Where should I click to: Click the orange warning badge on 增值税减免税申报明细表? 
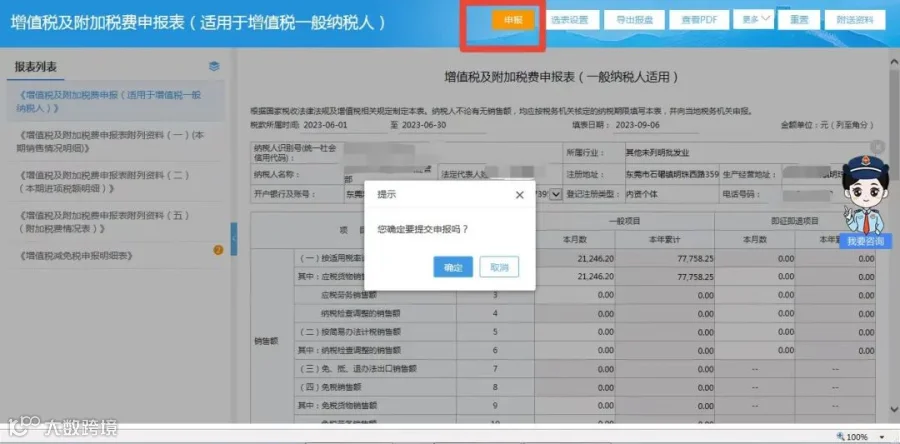pos(218,250)
